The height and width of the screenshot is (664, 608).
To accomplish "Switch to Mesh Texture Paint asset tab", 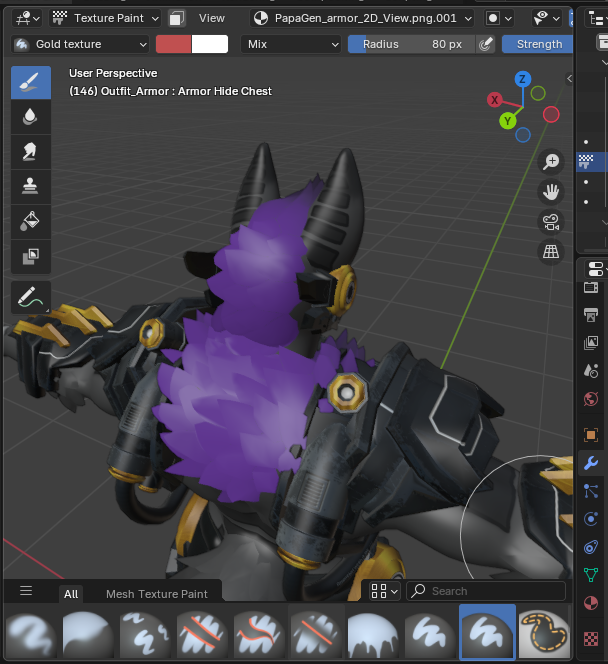I will pyautogui.click(x=157, y=594).
